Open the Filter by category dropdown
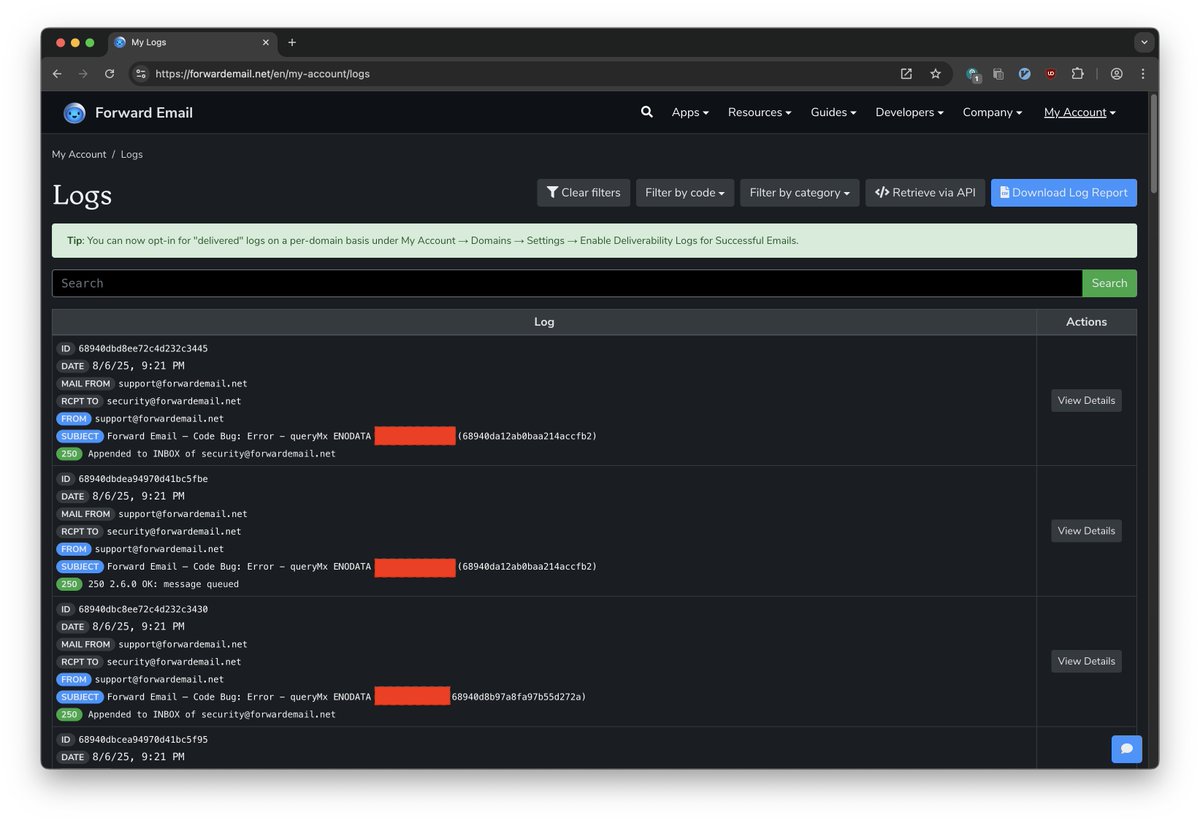 coord(800,193)
